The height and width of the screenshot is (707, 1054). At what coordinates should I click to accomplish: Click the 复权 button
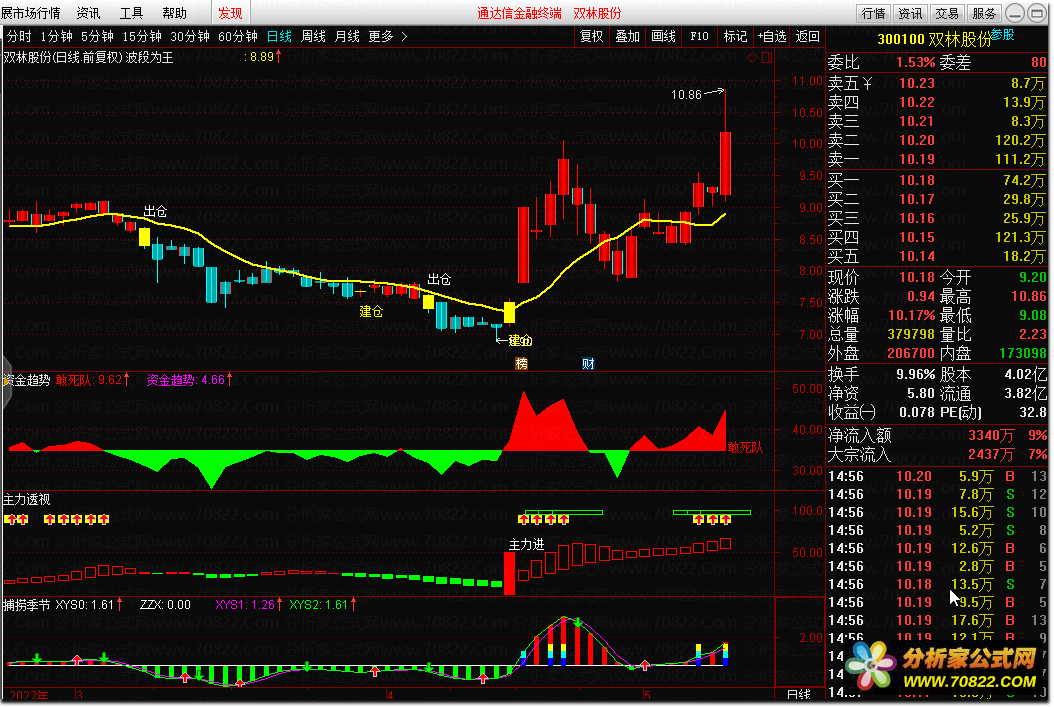[592, 36]
